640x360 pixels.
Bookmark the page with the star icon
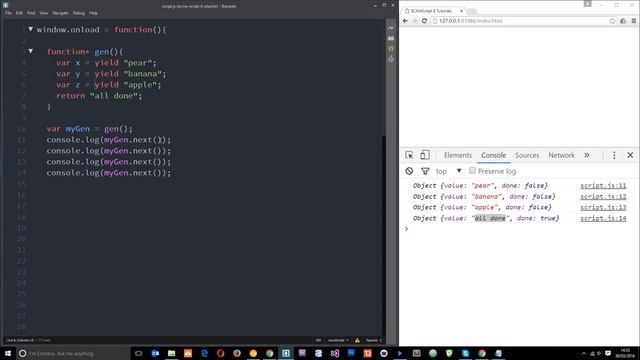pos(612,21)
